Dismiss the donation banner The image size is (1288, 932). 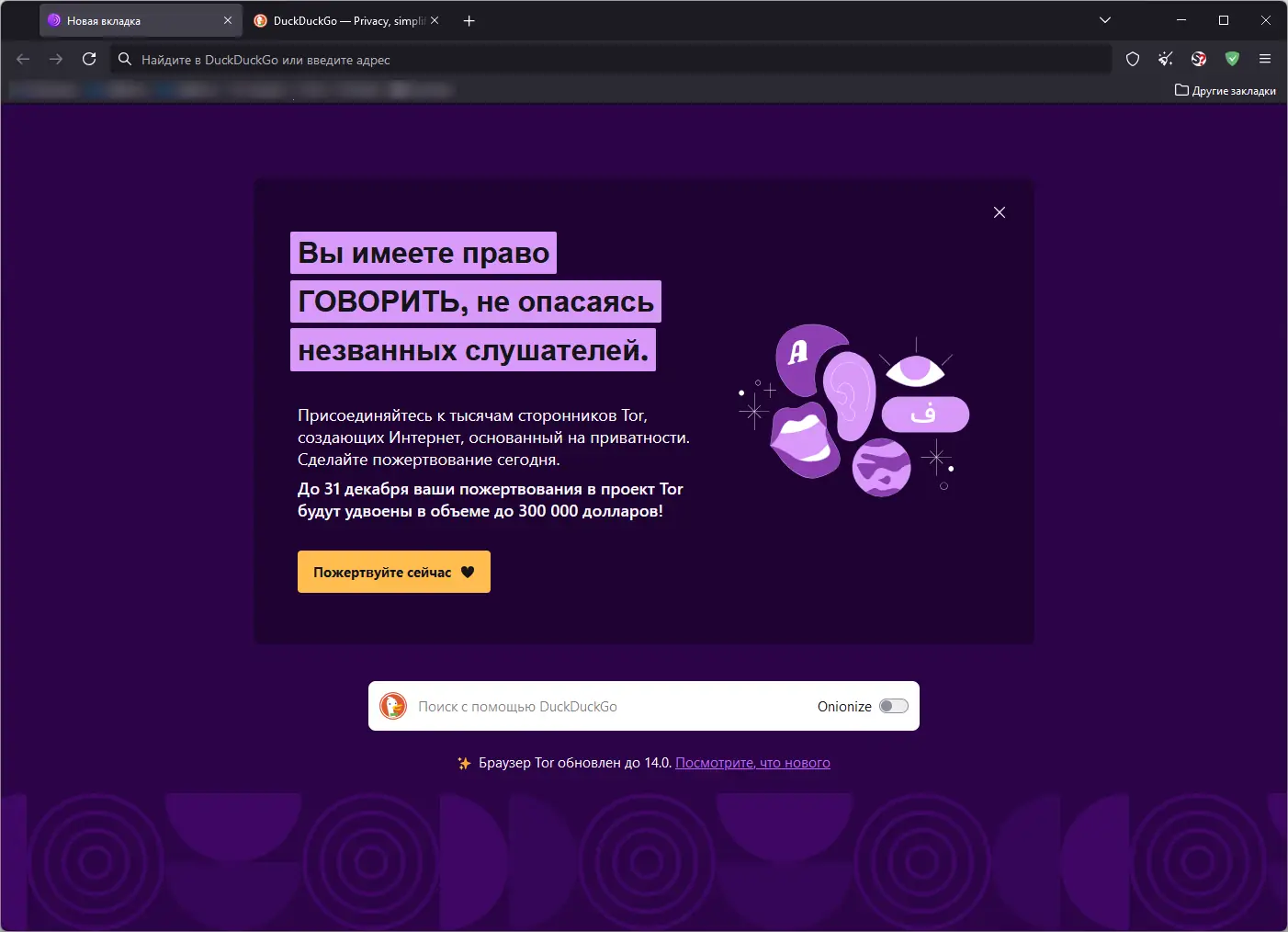coord(1000,212)
